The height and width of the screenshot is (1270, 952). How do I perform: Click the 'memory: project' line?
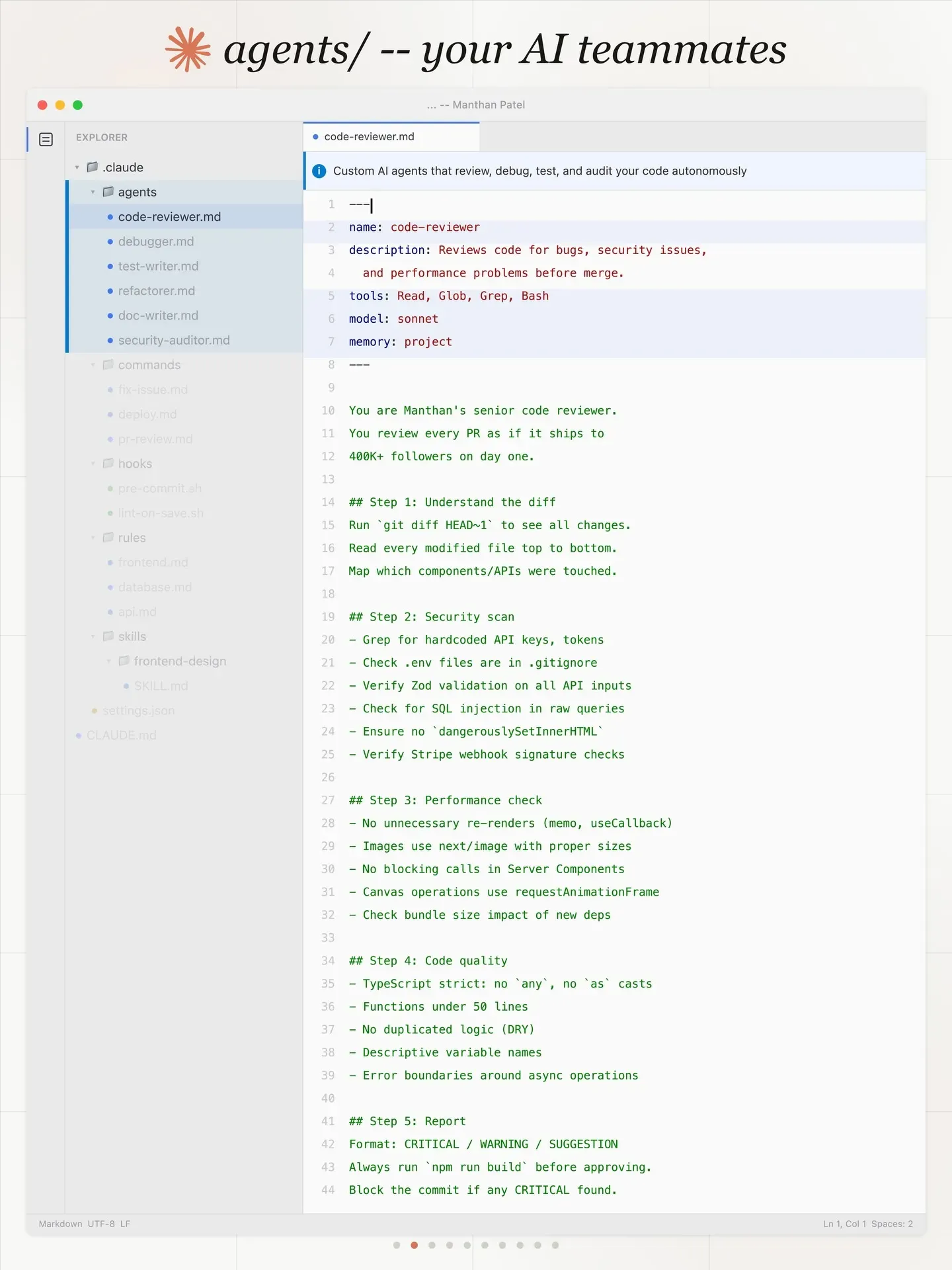tap(401, 342)
